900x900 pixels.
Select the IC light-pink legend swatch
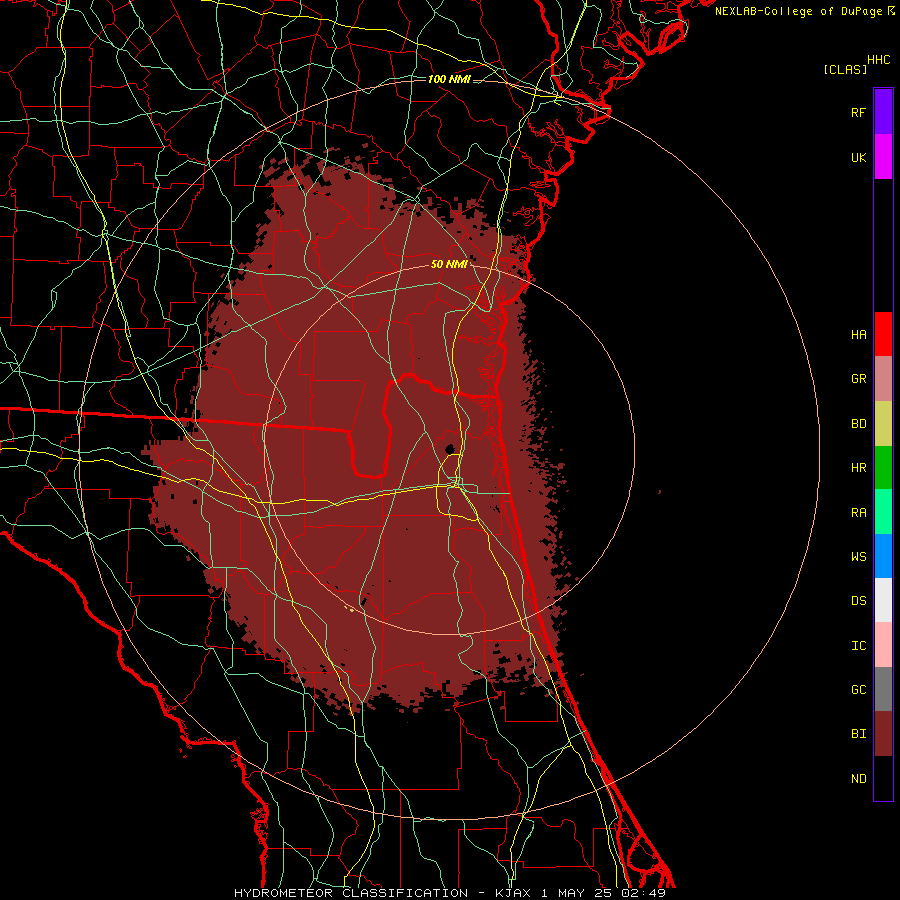coord(883,645)
